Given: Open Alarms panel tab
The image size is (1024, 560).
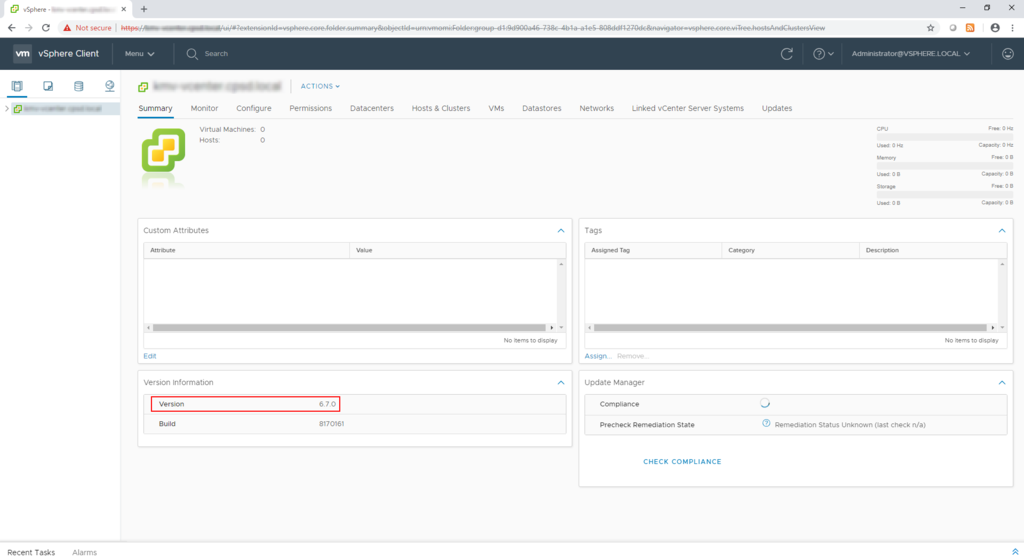Looking at the screenshot, I should pyautogui.click(x=84, y=552).
